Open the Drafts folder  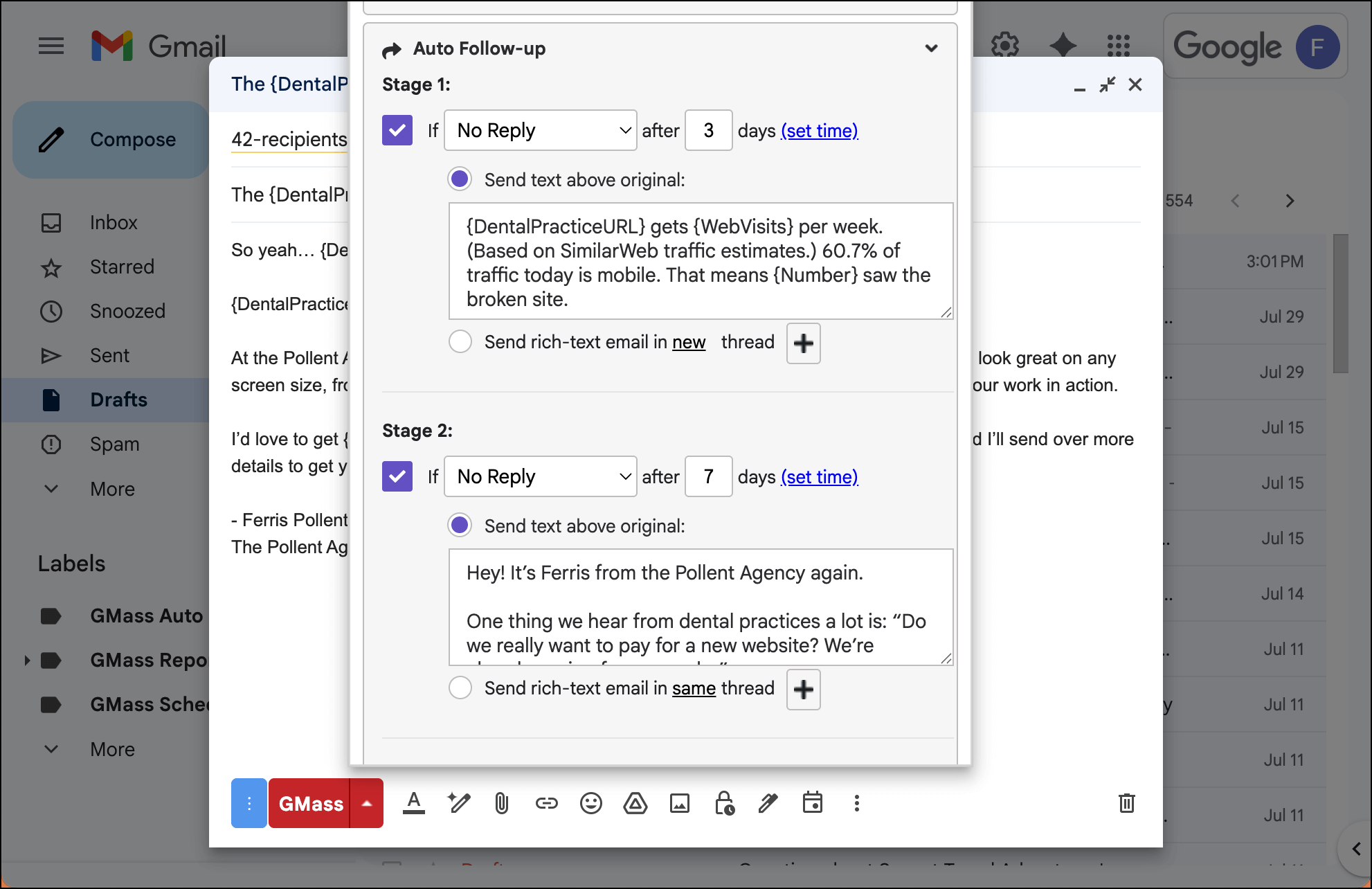coord(105,400)
